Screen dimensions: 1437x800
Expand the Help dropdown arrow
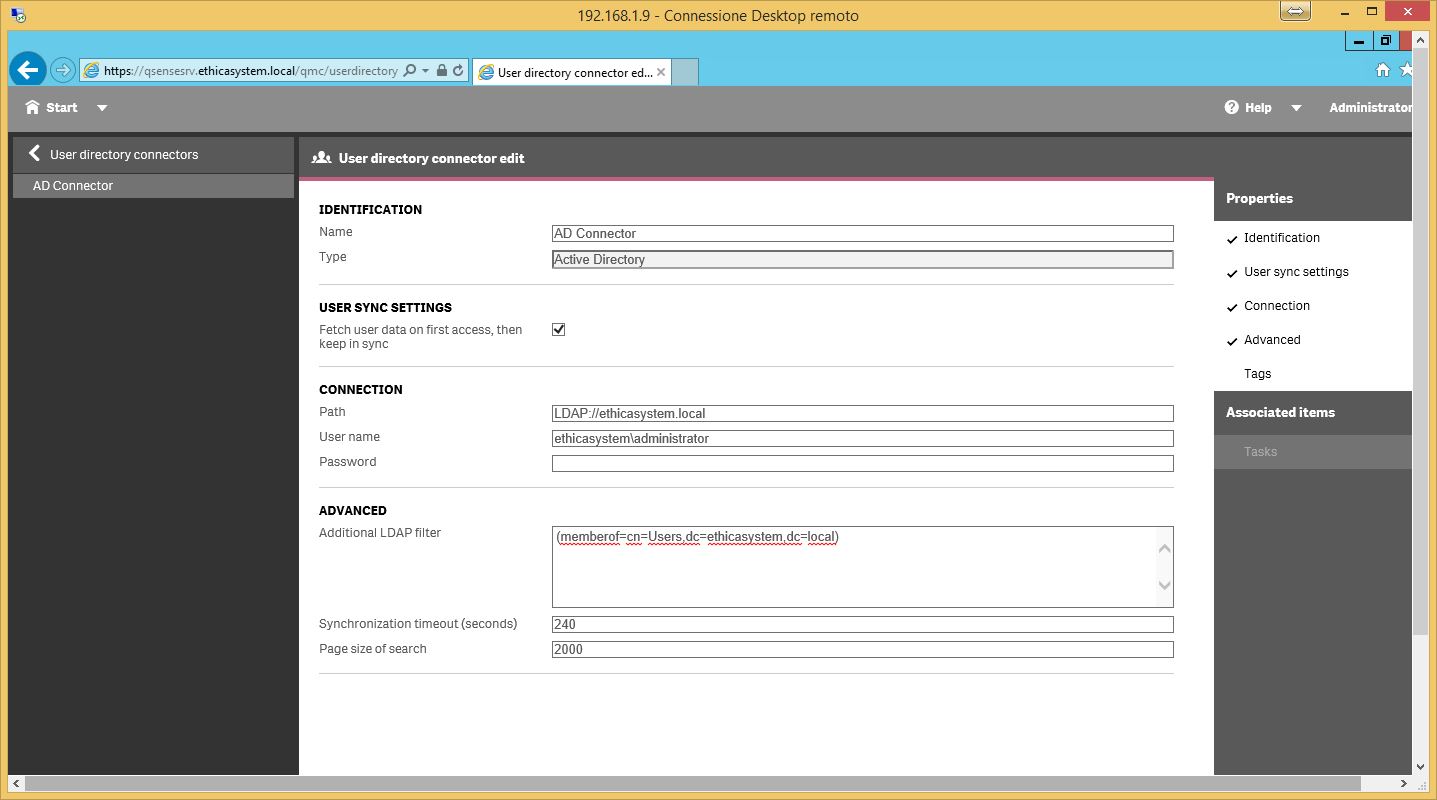pyautogui.click(x=1296, y=108)
